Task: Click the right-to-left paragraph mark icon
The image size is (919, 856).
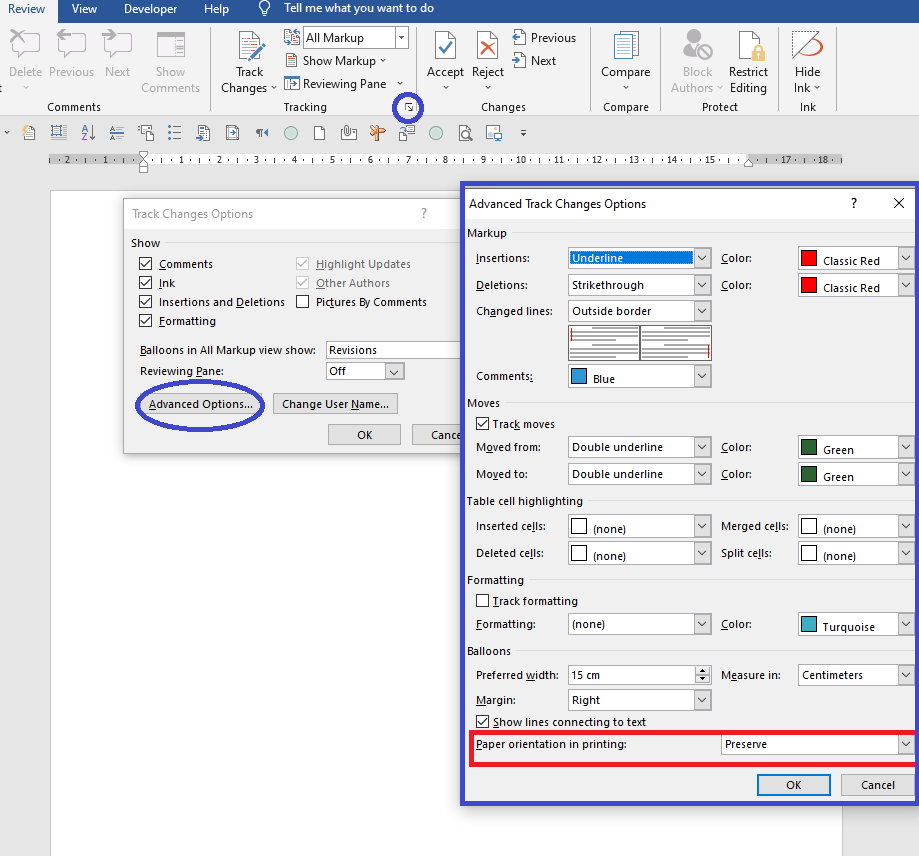Action: [262, 133]
